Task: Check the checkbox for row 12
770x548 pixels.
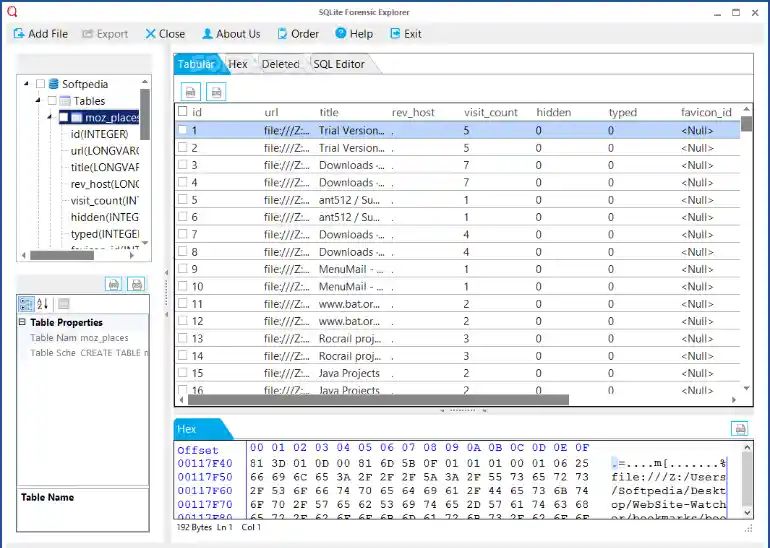Action: tap(183, 321)
